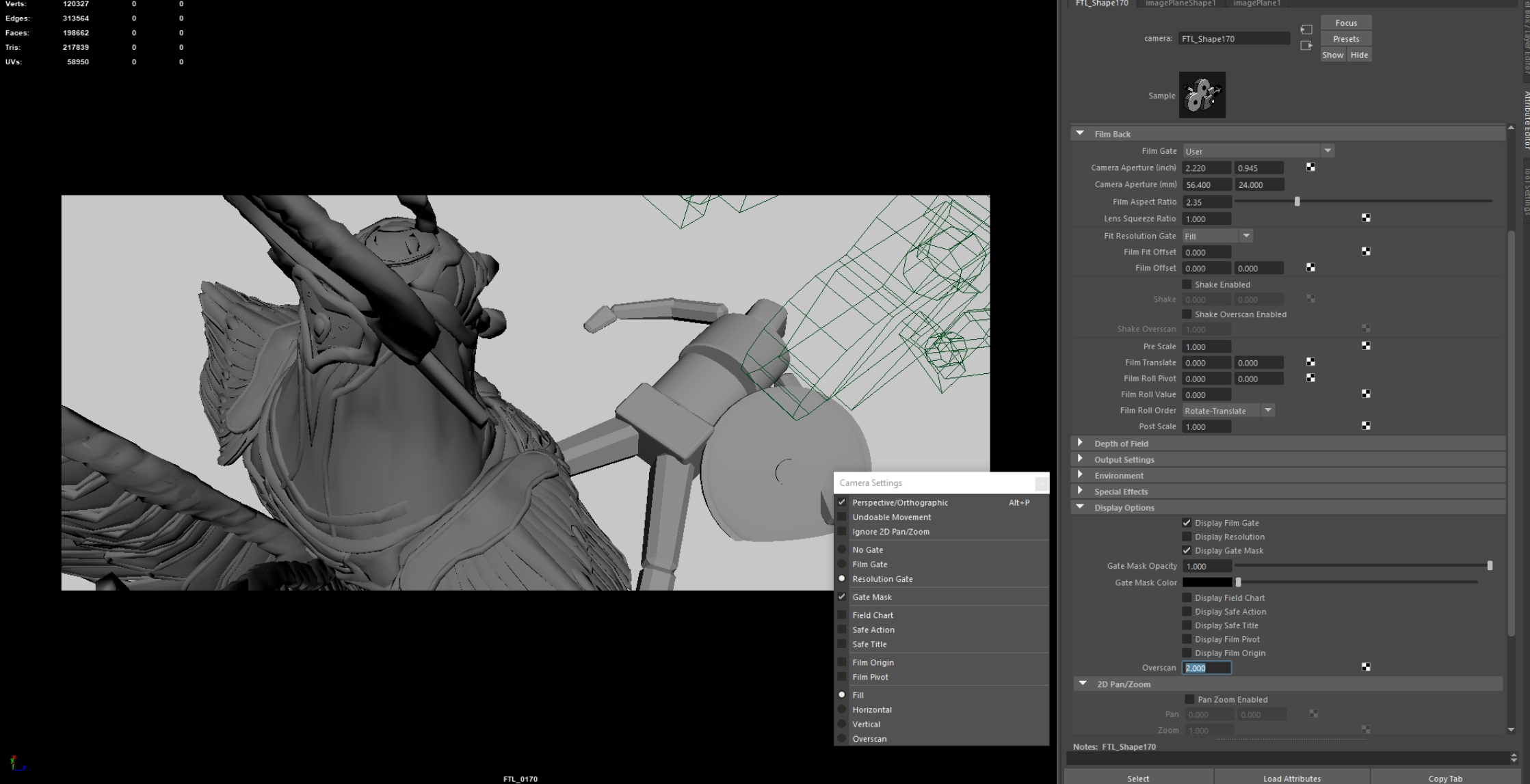Click the input connection icon beside camera name
1530x784 pixels.
pos(1306,29)
